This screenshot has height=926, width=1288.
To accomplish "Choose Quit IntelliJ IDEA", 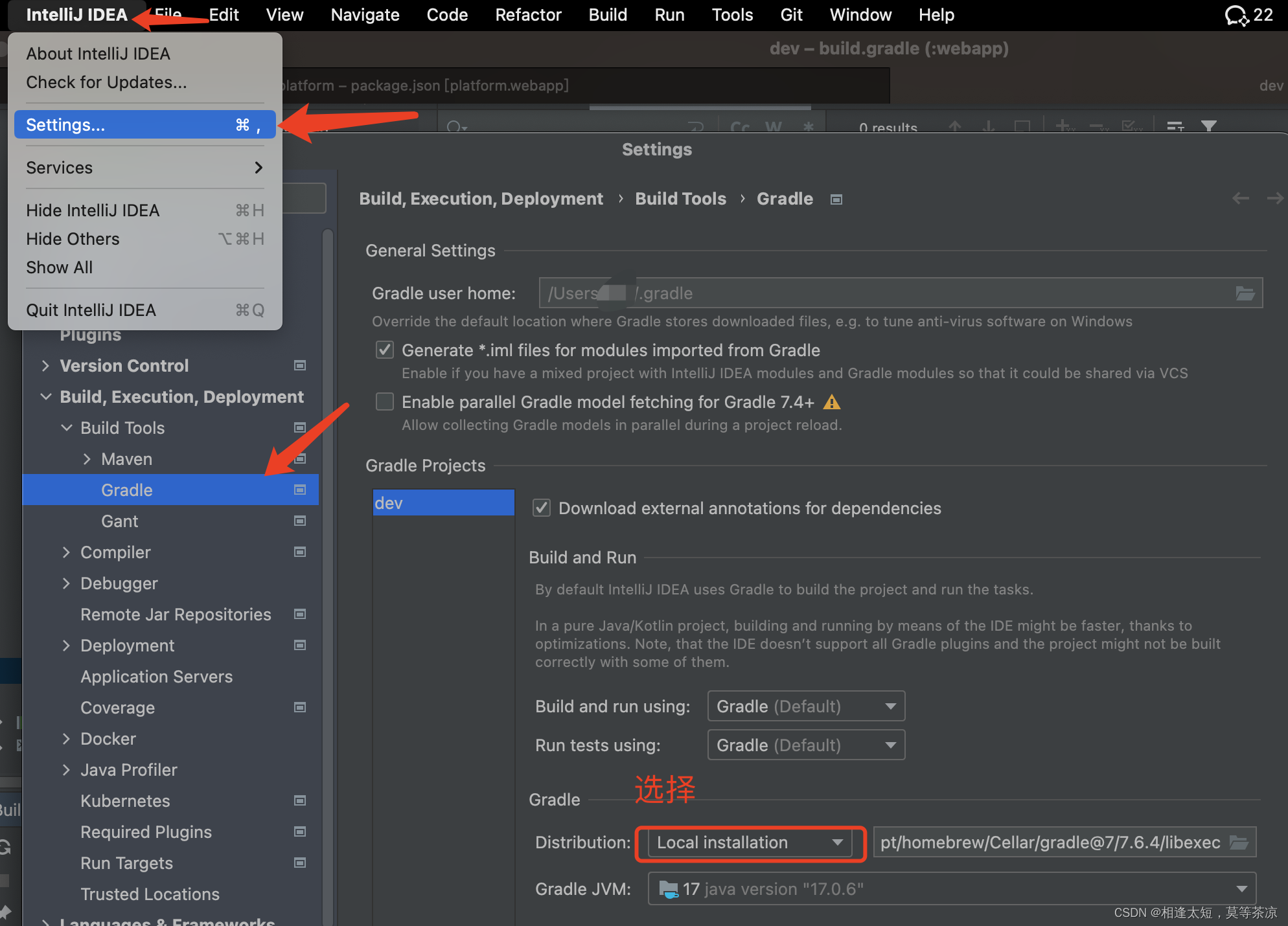I will (145, 310).
